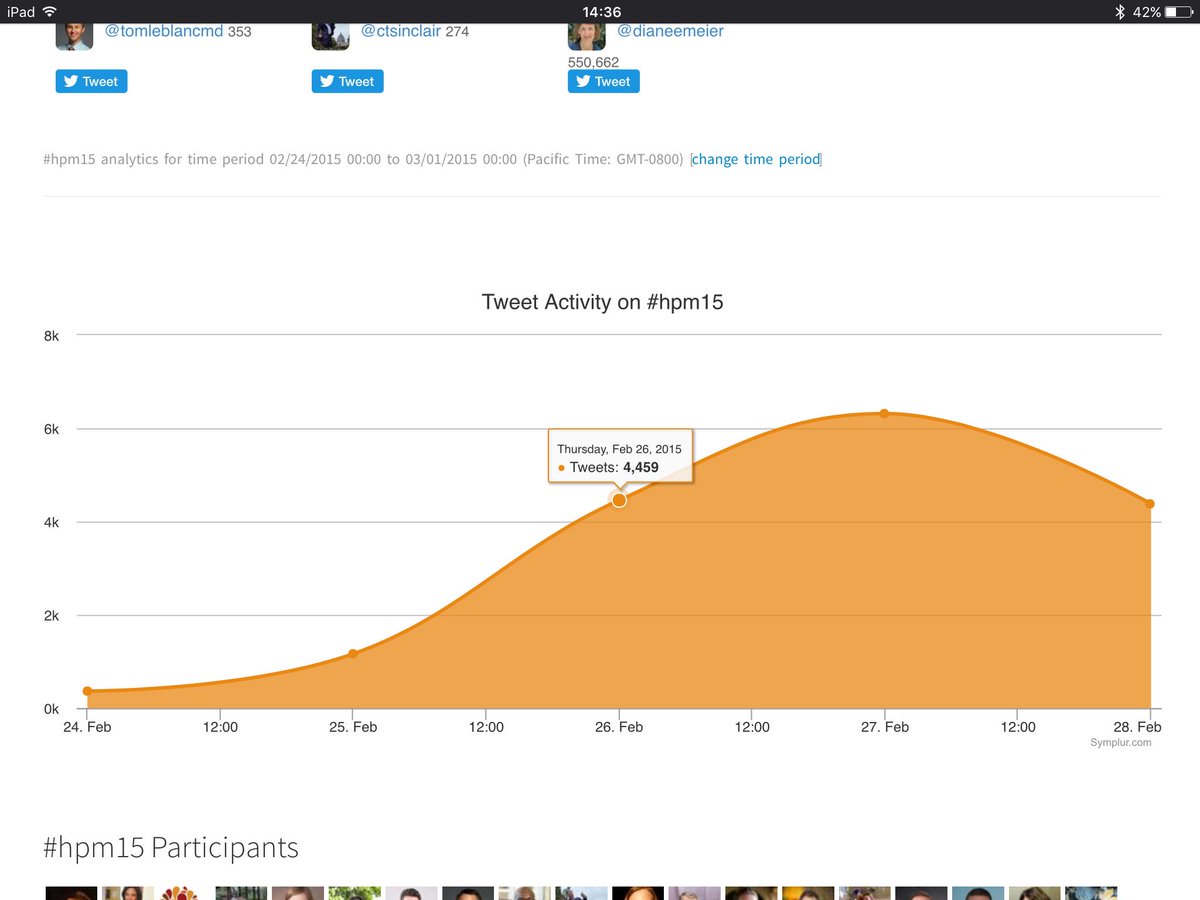Click the highlighted Feb 26 data point
1200x900 pixels.
tap(619, 500)
